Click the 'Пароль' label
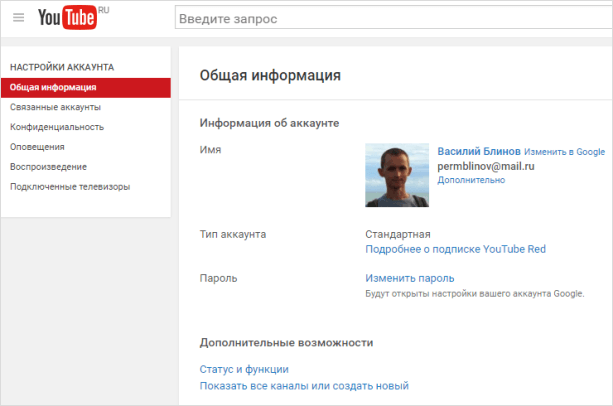Screen dimensions: 613x406 click(x=219, y=278)
